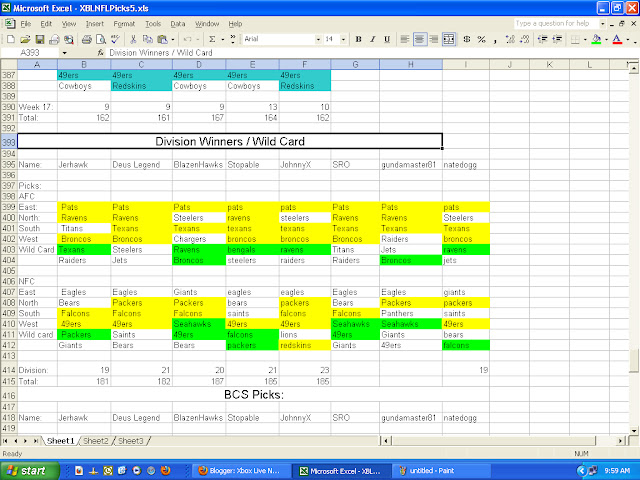Expand the Name Box dropdown arrow

pyautogui.click(x=64, y=53)
